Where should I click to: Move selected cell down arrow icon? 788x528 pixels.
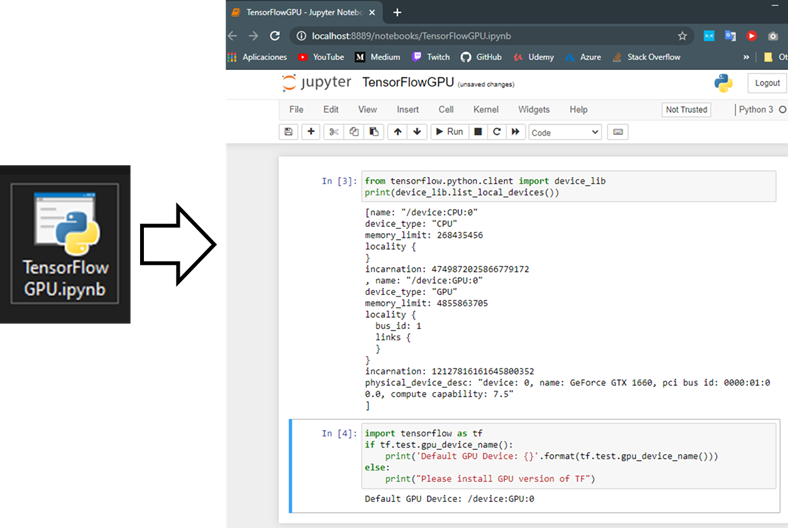tap(417, 132)
